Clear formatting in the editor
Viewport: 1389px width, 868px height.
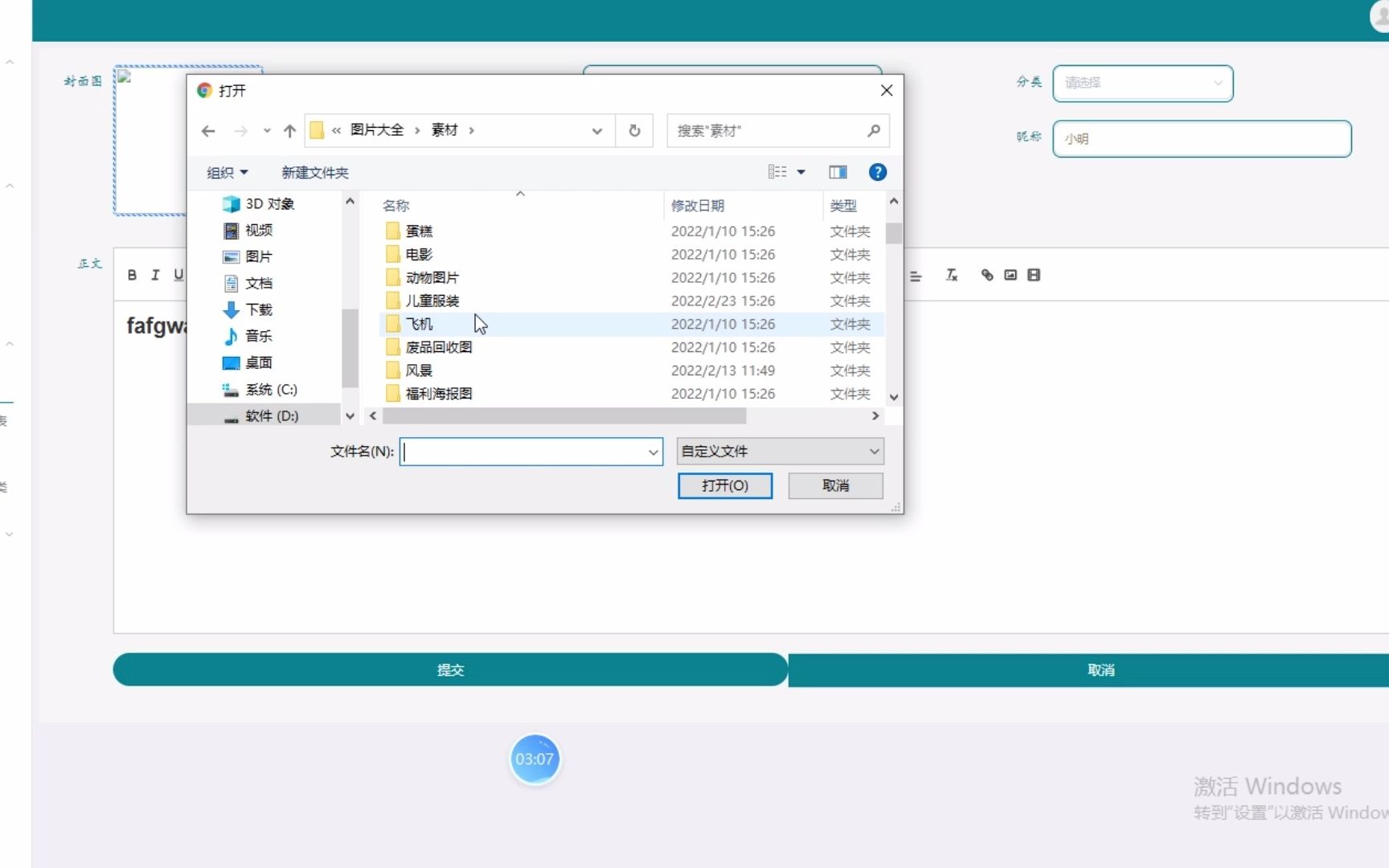(x=952, y=275)
